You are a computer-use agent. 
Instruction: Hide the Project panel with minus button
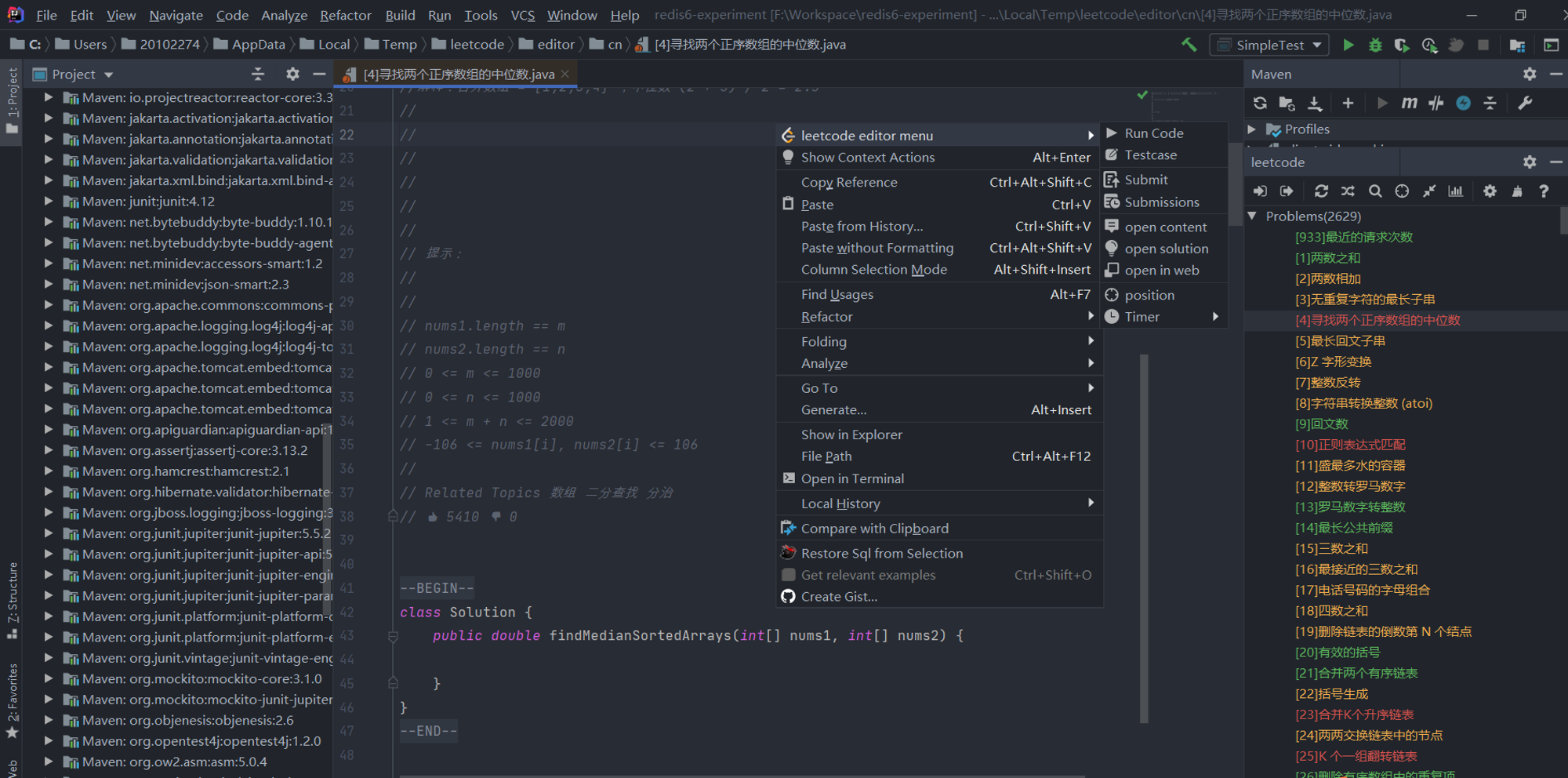pos(319,74)
